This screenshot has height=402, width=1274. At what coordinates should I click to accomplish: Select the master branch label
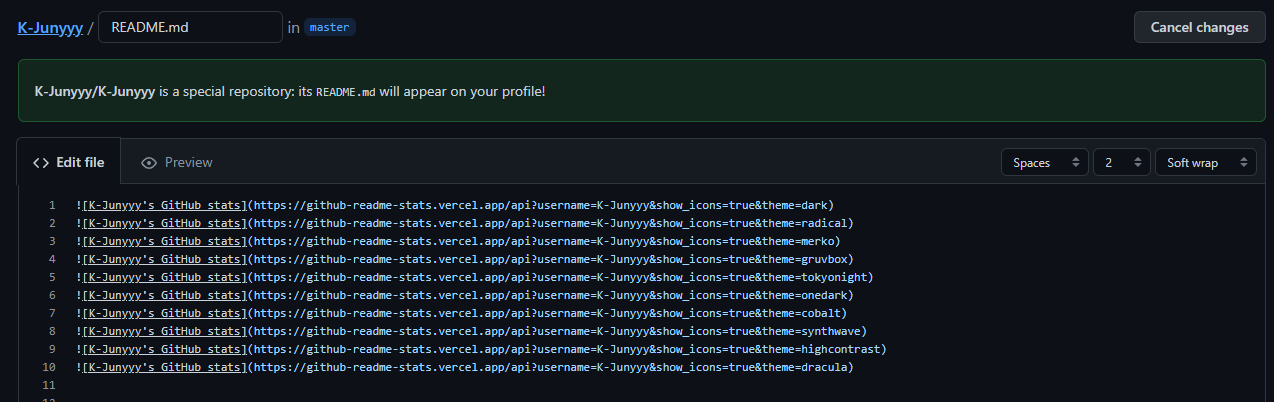point(330,27)
